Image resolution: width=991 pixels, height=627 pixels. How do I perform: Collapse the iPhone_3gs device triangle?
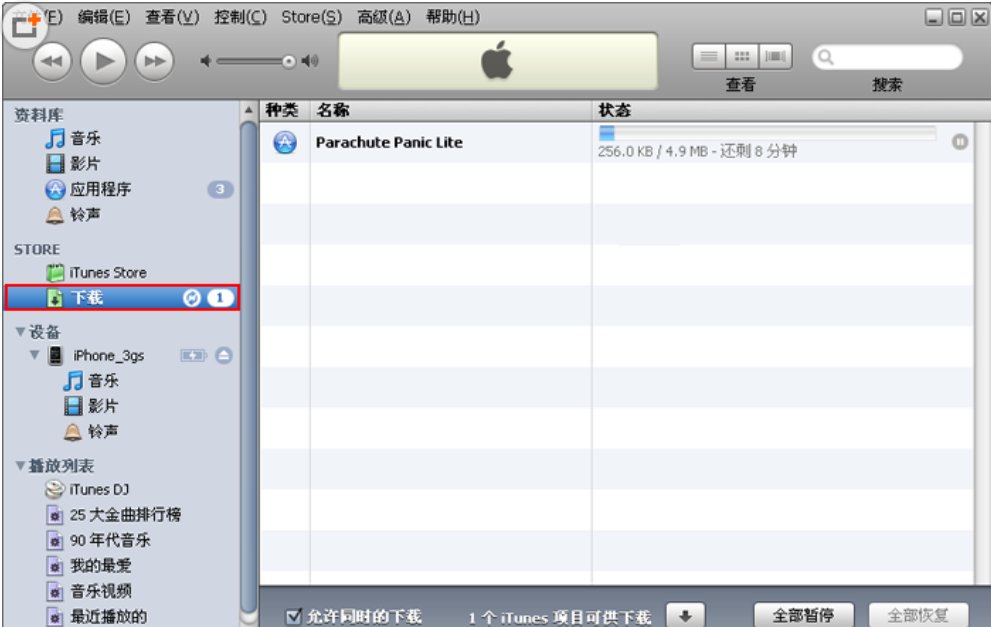coord(35,355)
